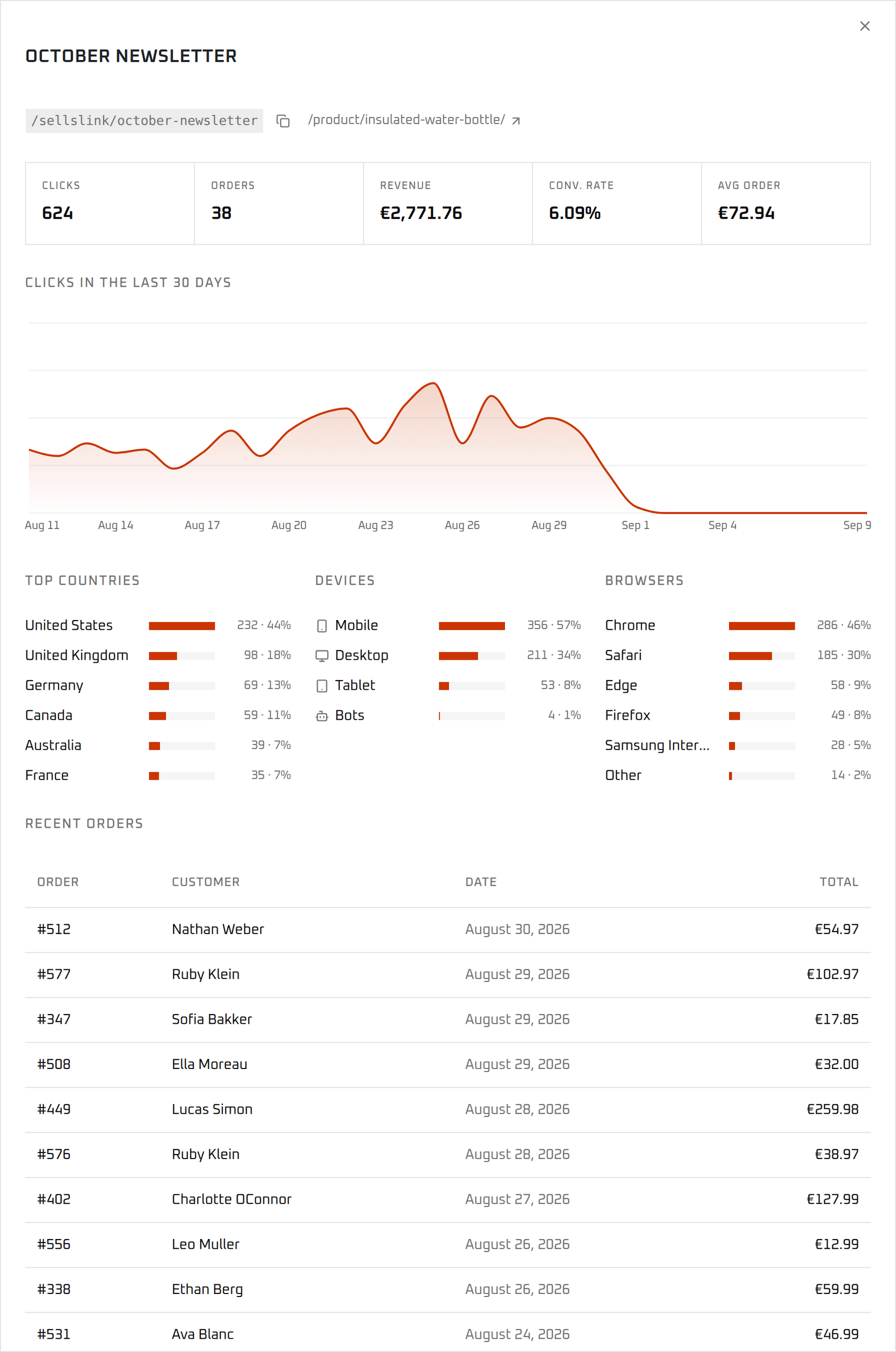
Task: Click the Desktop monitor icon
Action: tap(322, 656)
